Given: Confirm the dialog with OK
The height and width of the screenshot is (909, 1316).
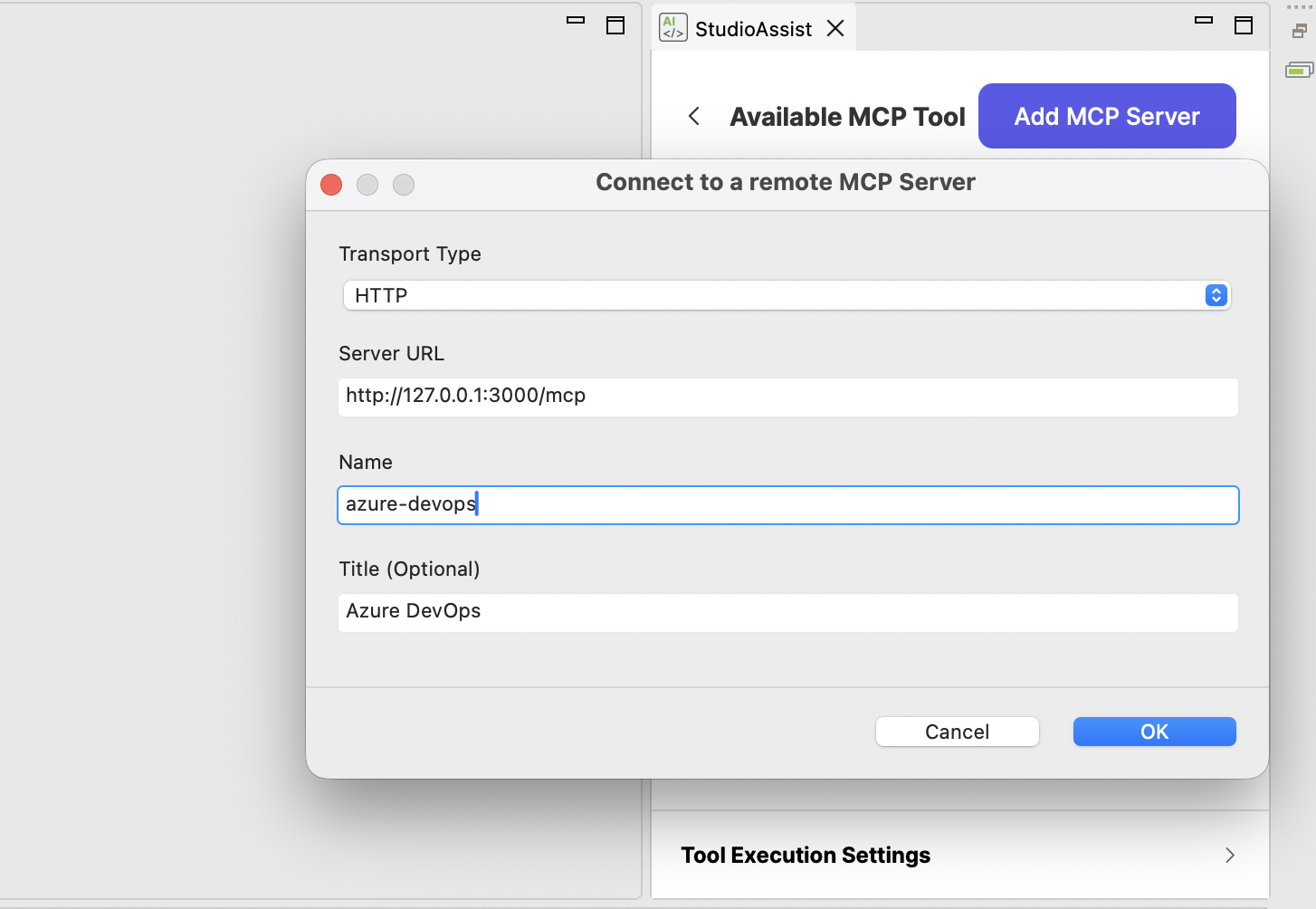Looking at the screenshot, I should click(1154, 732).
